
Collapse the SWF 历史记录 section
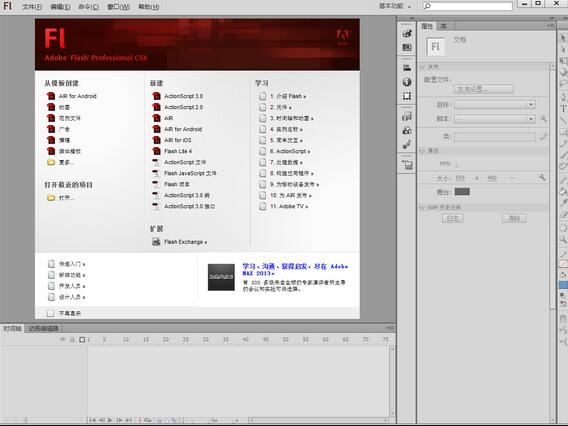pos(422,208)
